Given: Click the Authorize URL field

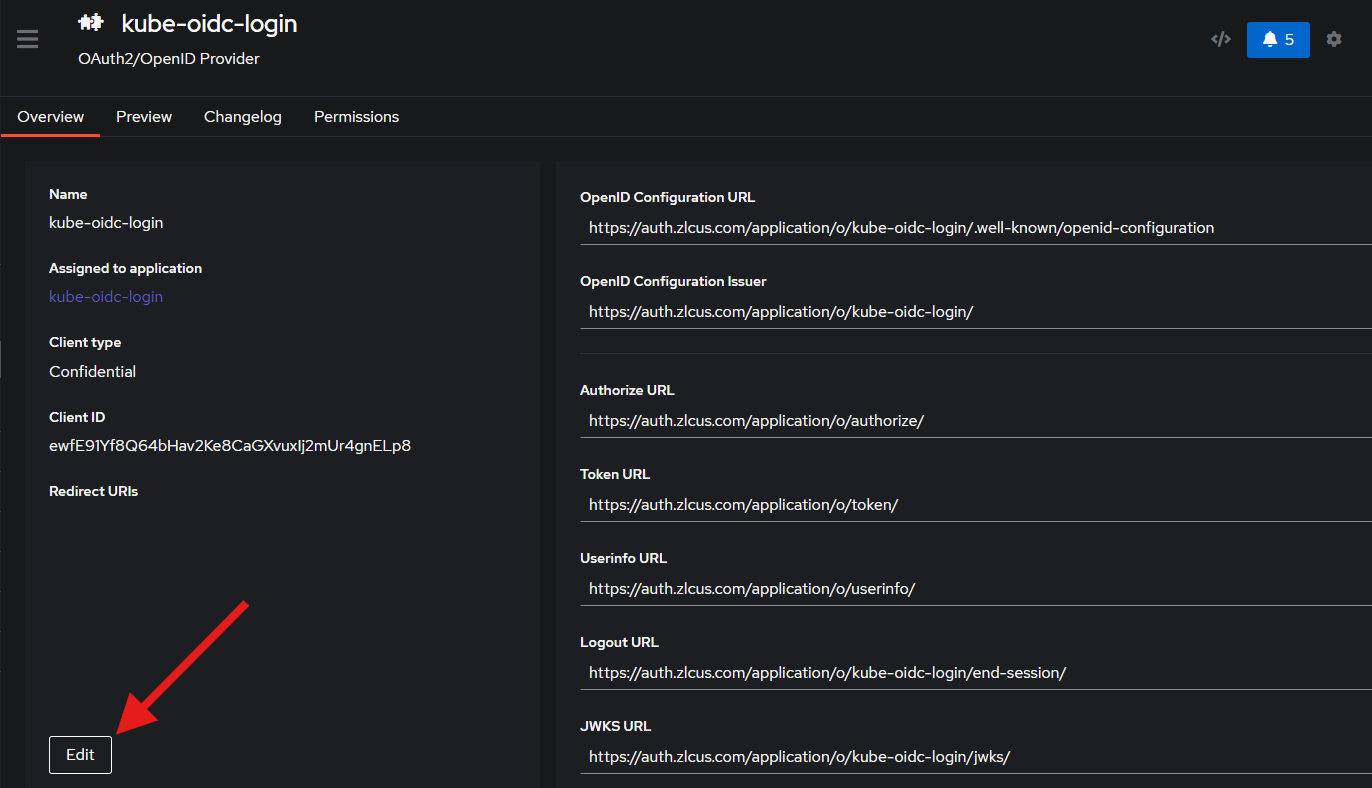Looking at the screenshot, I should [x=976, y=421].
